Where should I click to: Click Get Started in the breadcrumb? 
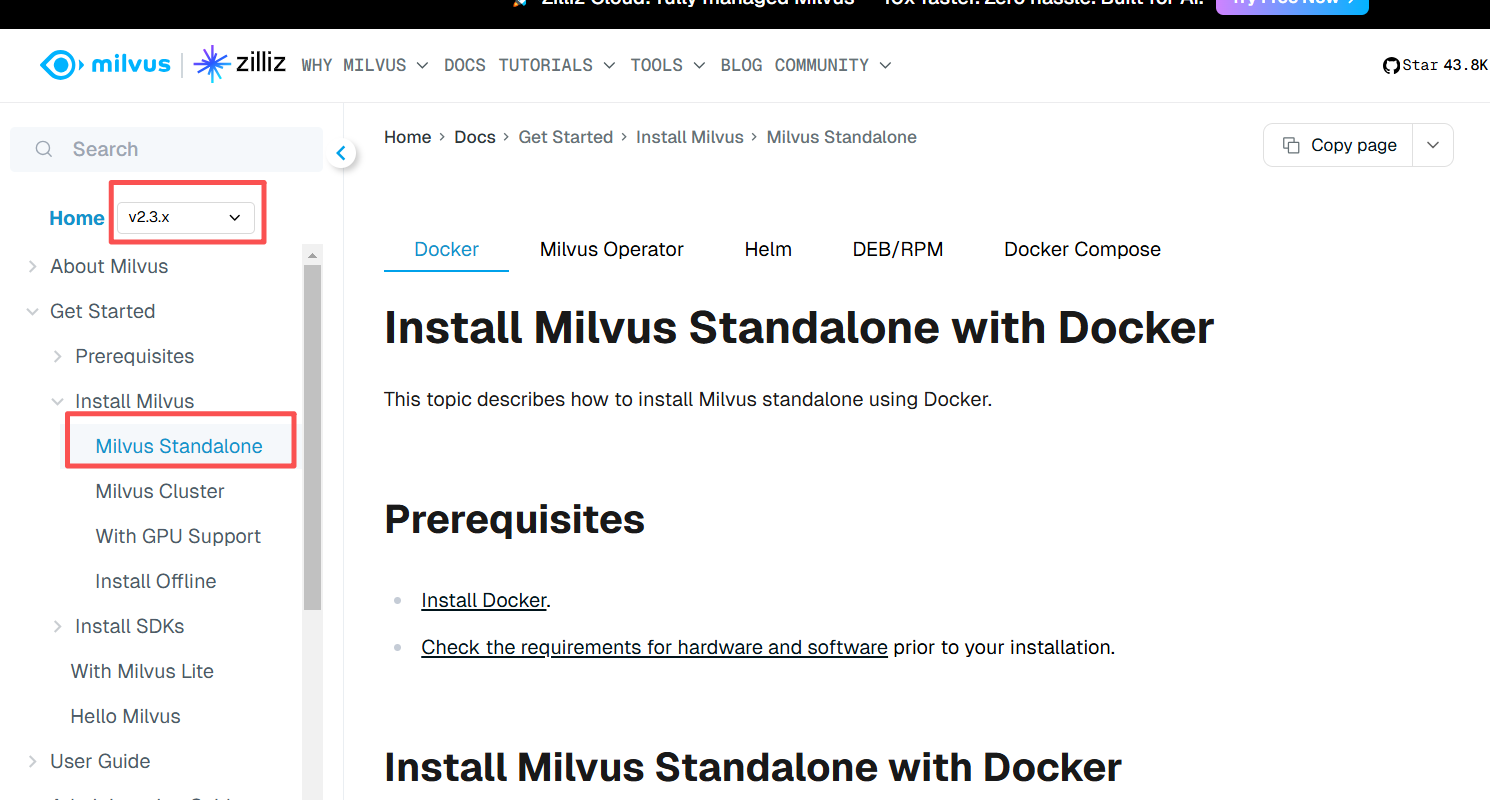(x=565, y=137)
